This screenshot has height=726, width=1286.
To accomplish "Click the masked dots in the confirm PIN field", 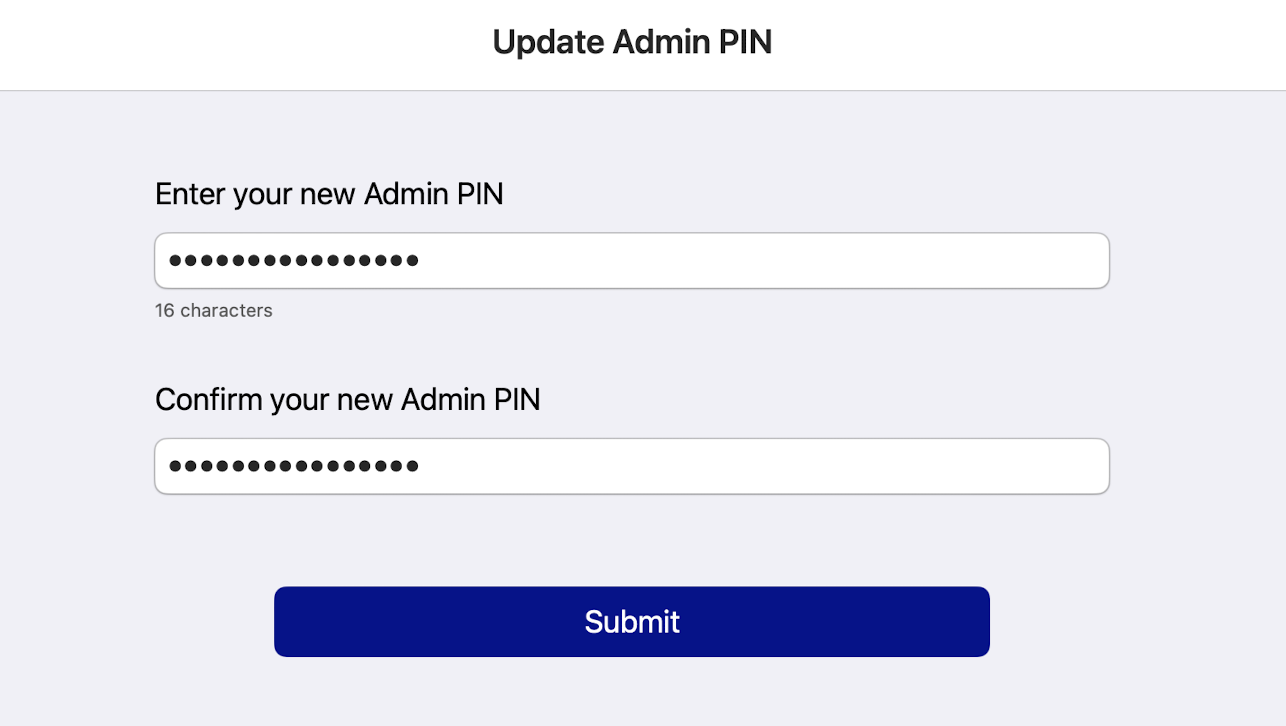I will coord(294,466).
